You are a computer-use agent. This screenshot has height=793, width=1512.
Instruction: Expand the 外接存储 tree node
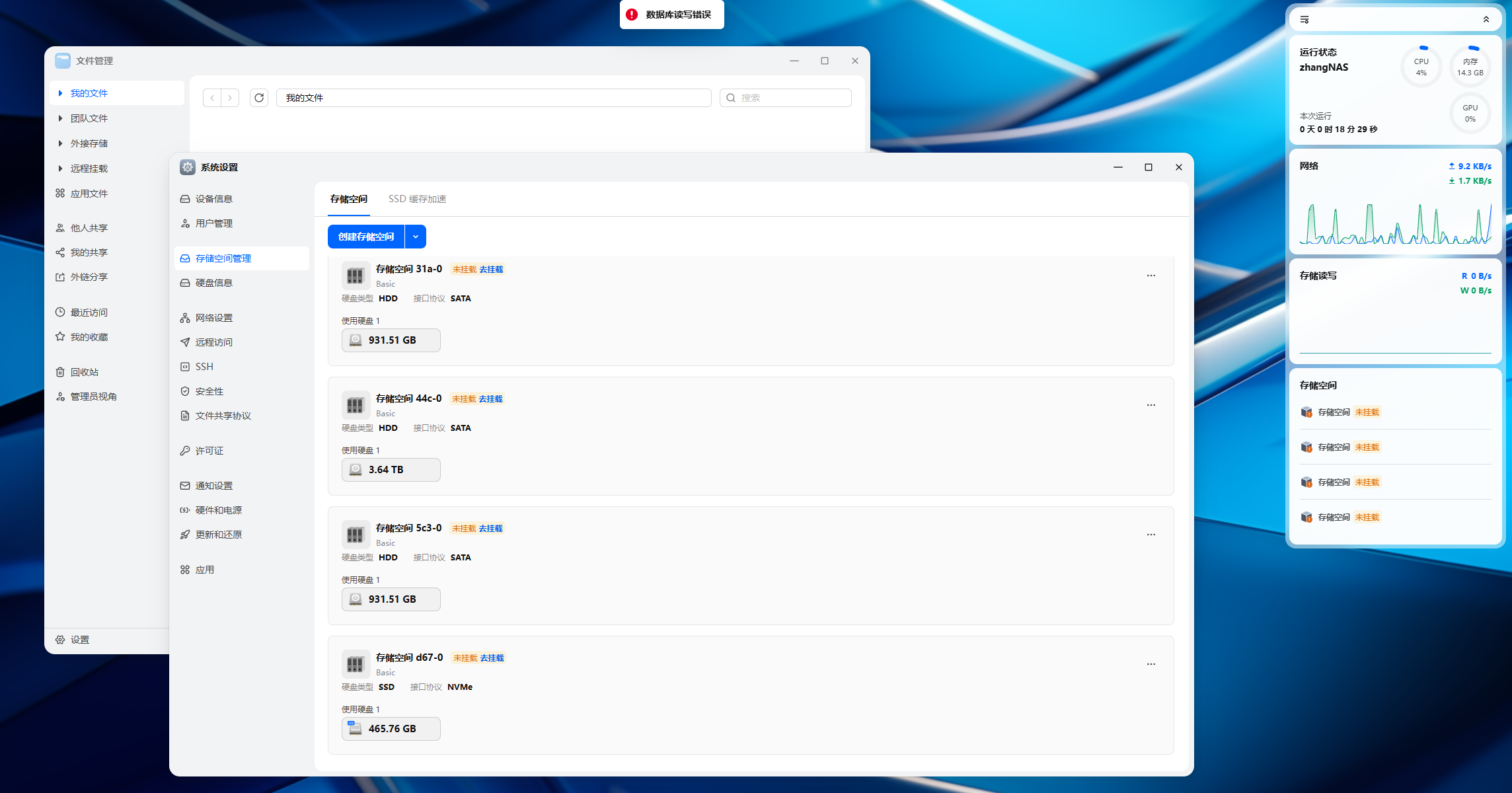tap(60, 143)
